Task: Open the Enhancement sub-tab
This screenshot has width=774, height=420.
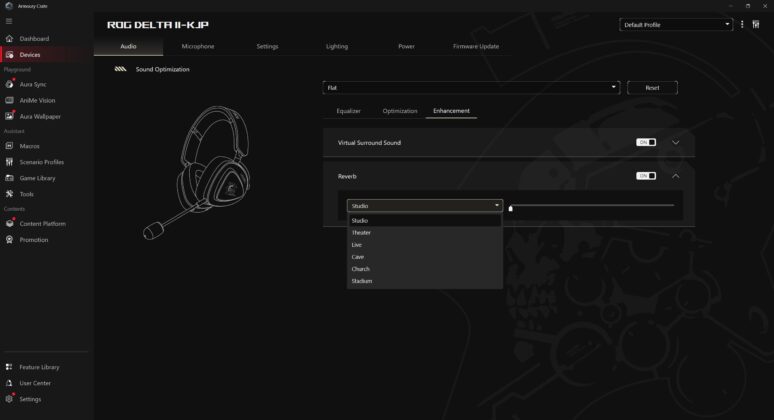Action: (451, 111)
